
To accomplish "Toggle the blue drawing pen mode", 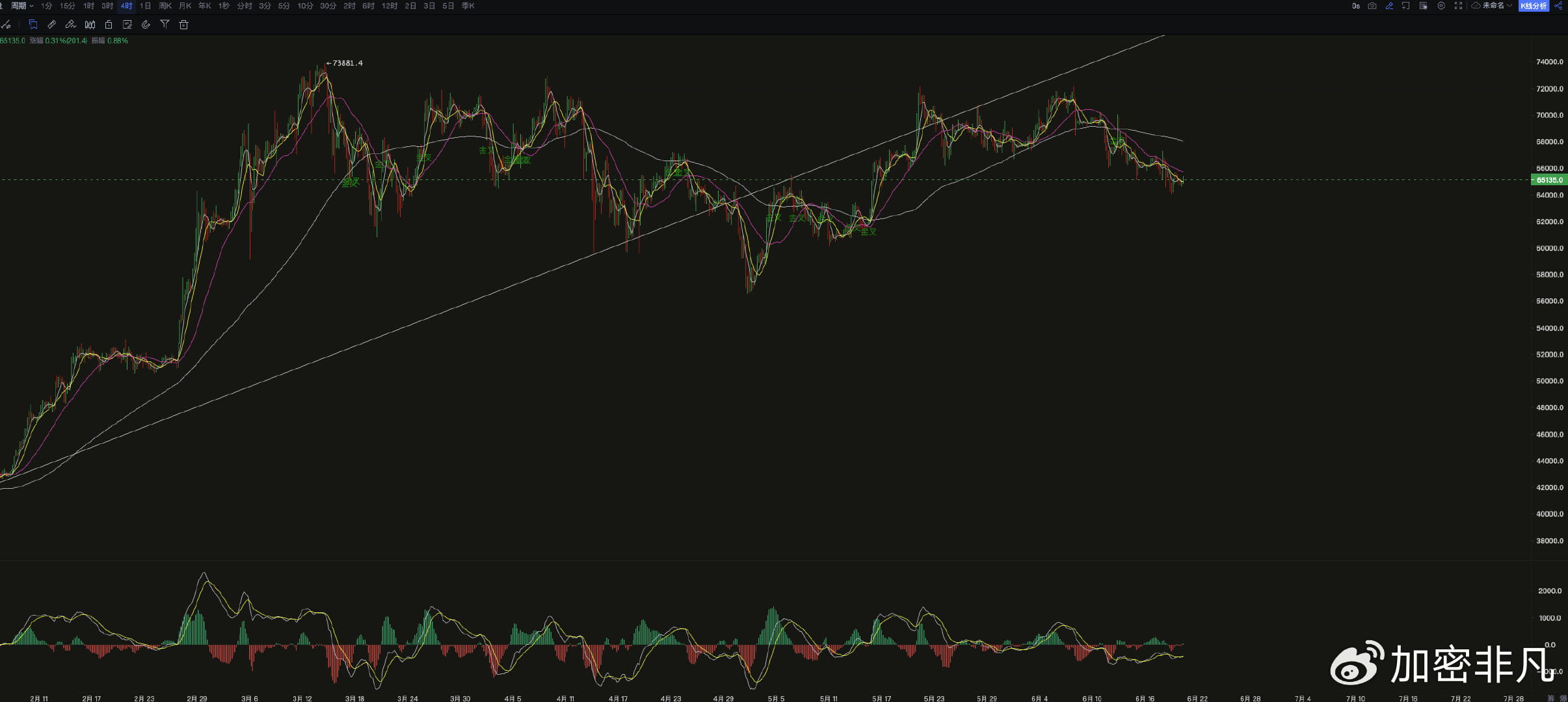I will tap(1389, 6).
